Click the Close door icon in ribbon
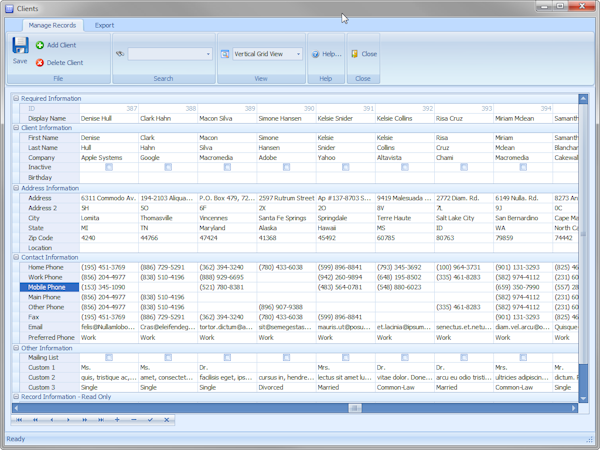 click(x=355, y=54)
